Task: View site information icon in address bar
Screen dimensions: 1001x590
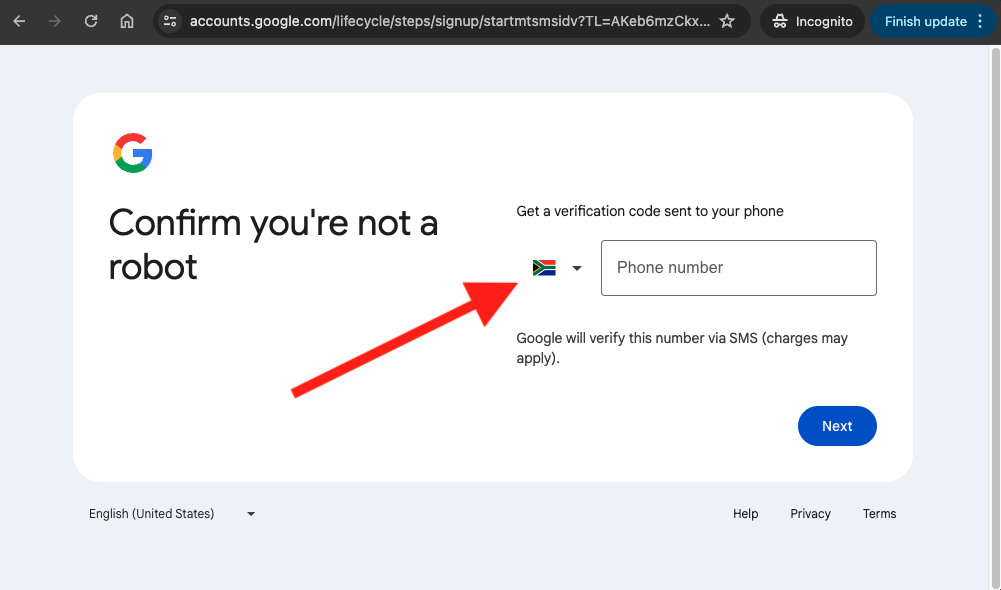Action: (170, 21)
